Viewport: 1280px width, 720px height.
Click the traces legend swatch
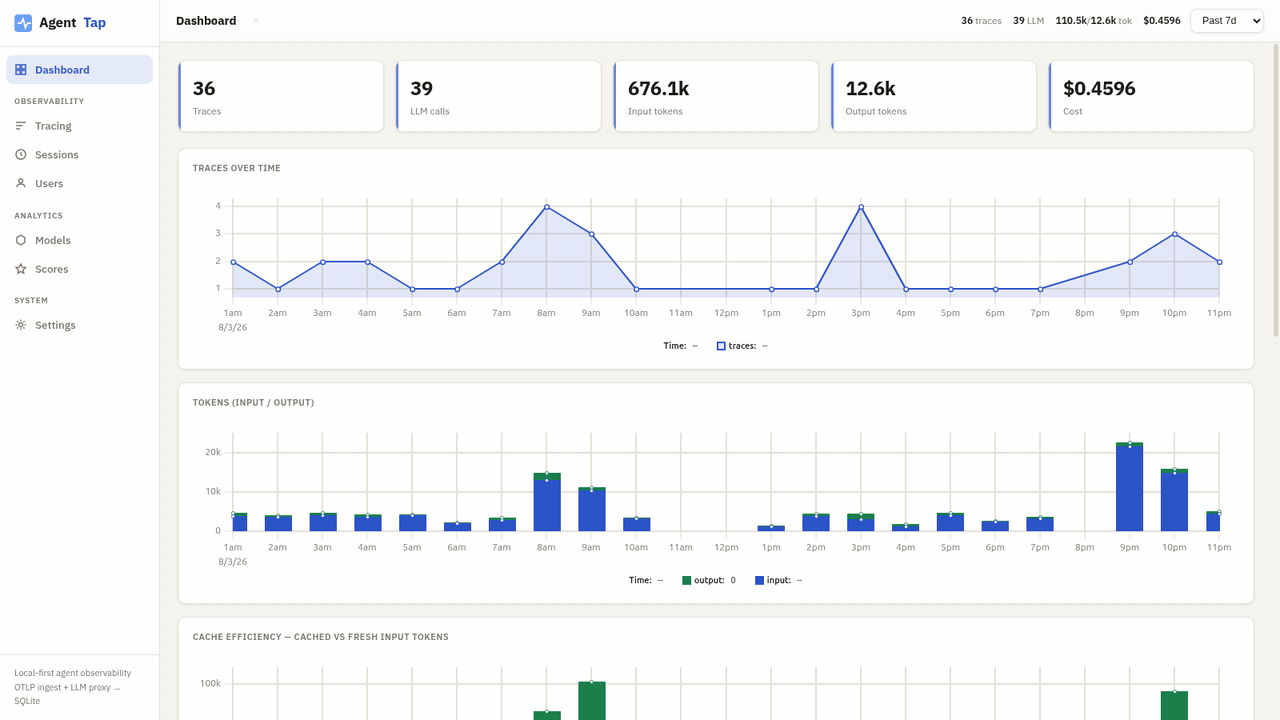pyautogui.click(x=721, y=346)
